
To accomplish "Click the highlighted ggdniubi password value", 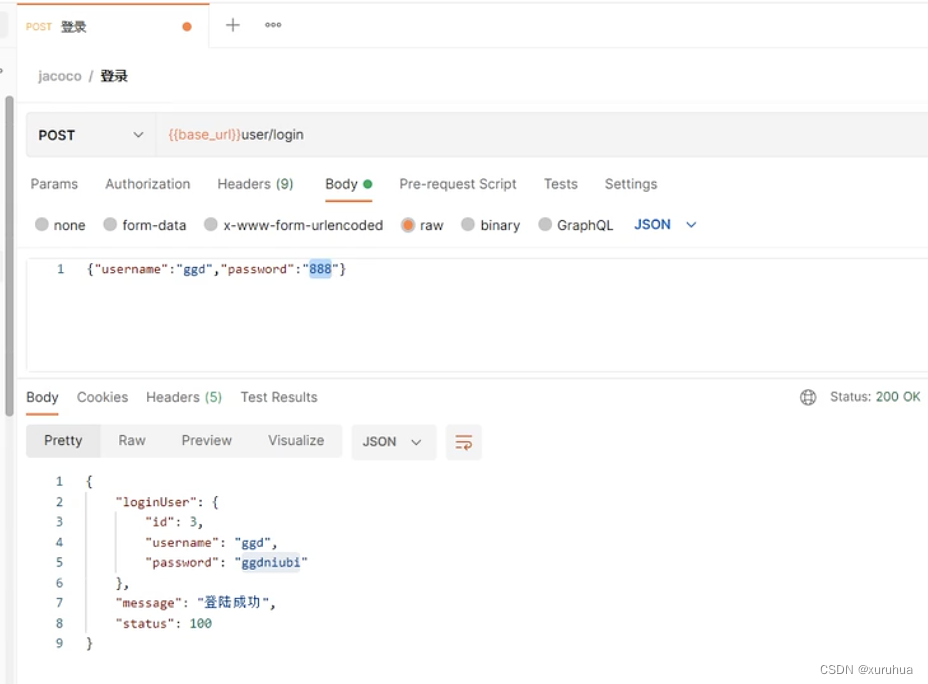I will coord(270,562).
